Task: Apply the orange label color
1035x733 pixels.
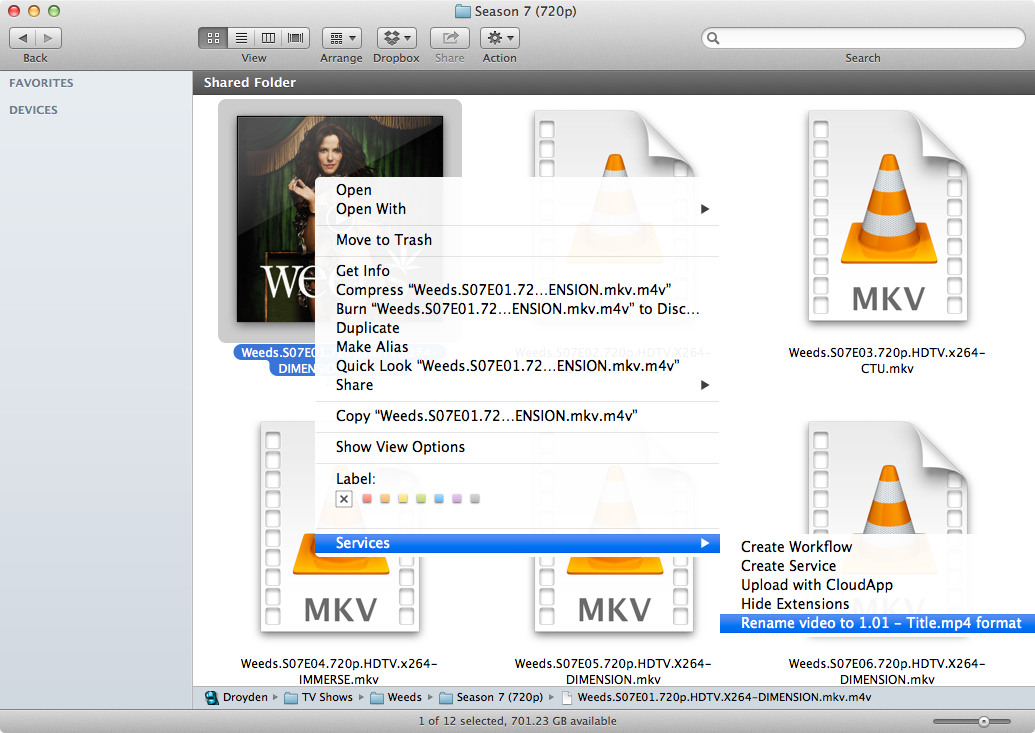Action: [385, 499]
